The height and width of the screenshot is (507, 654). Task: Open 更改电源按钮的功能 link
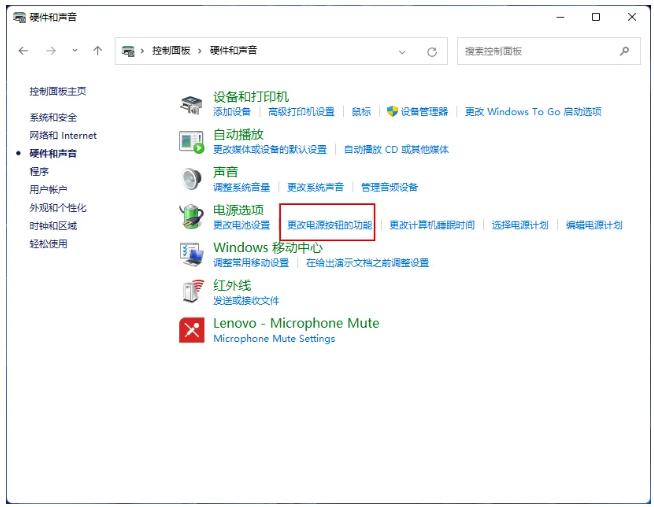point(329,225)
